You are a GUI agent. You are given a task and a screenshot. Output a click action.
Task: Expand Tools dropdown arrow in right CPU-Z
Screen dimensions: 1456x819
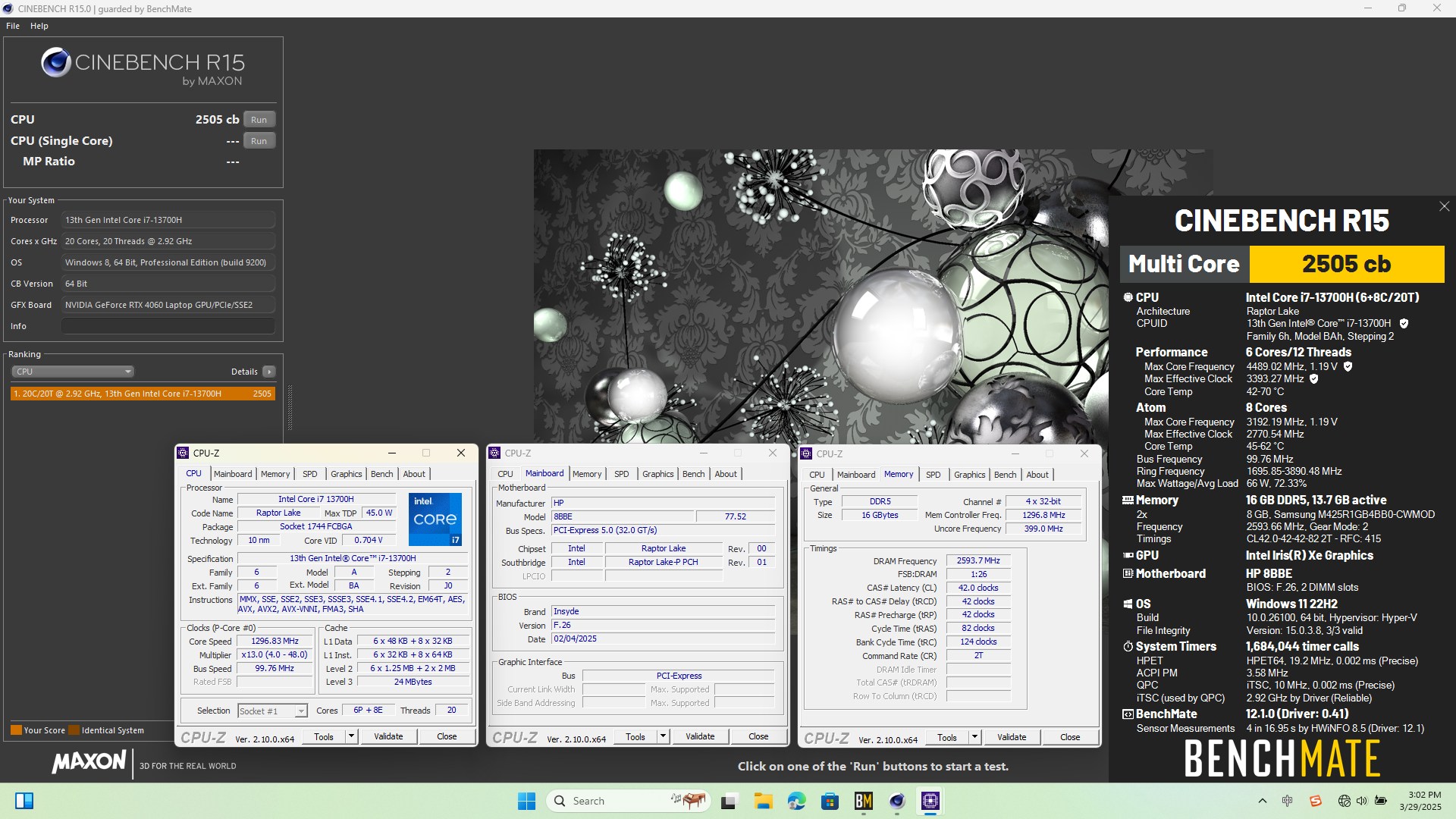(974, 737)
